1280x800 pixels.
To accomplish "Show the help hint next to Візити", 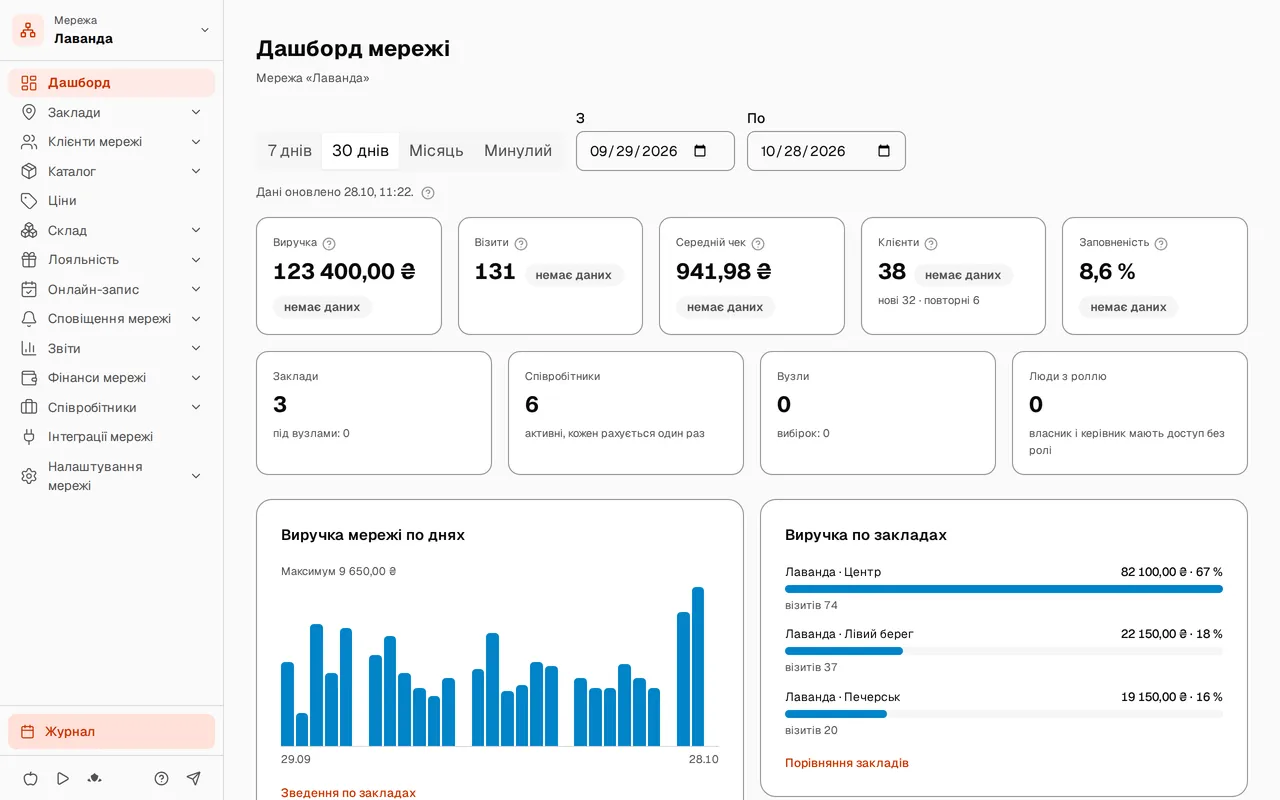I will [521, 243].
